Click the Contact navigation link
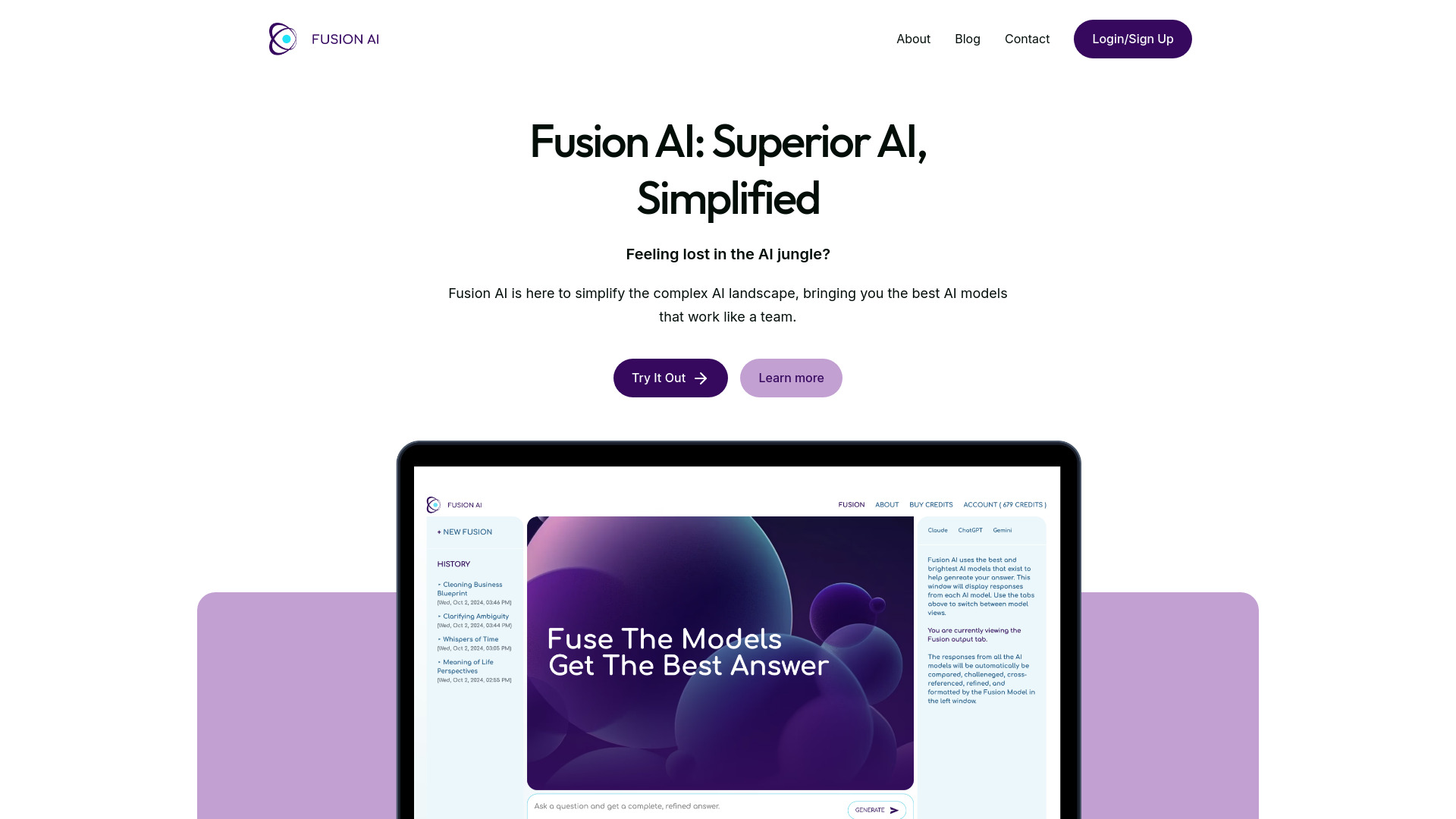 point(1027,39)
